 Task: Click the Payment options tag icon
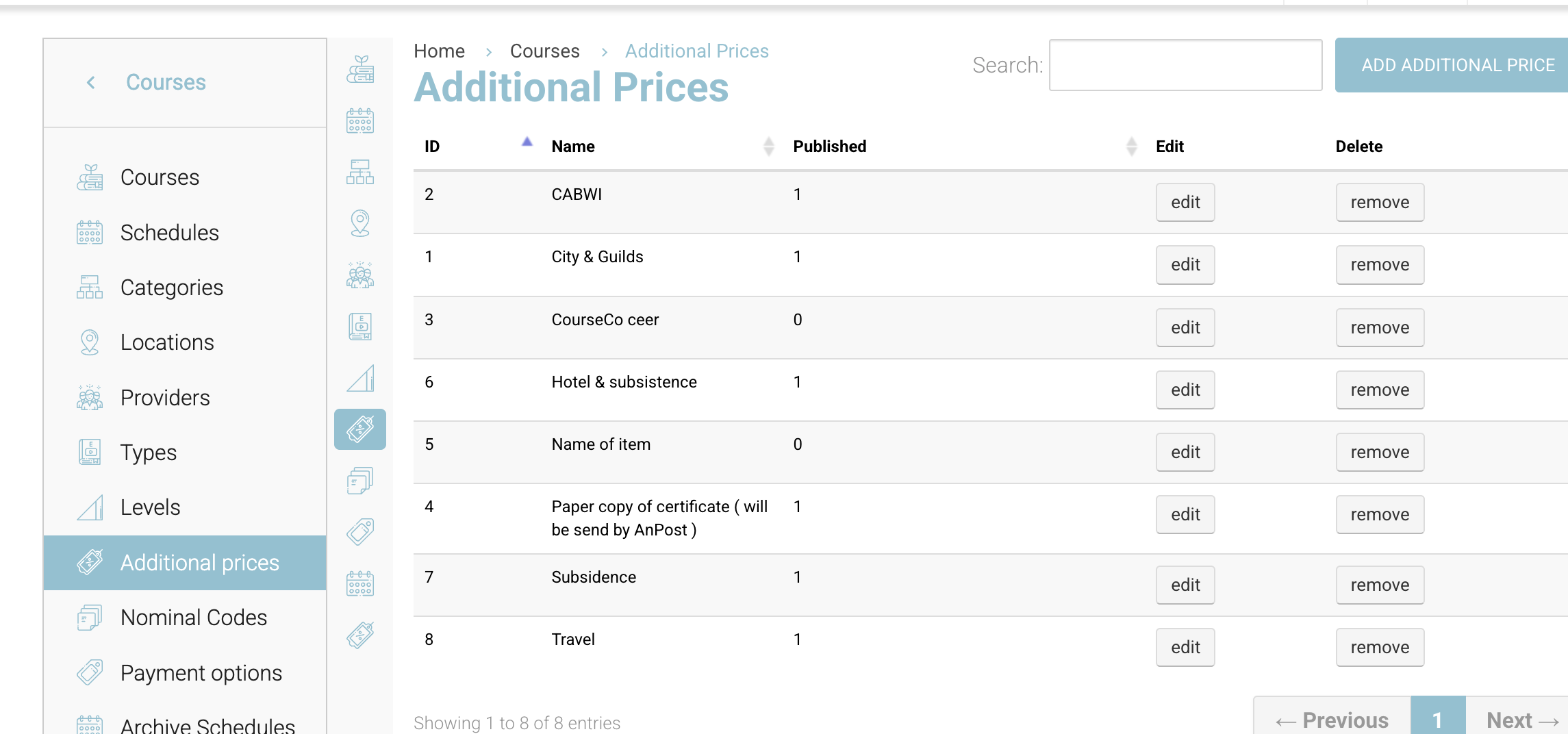tap(360, 531)
